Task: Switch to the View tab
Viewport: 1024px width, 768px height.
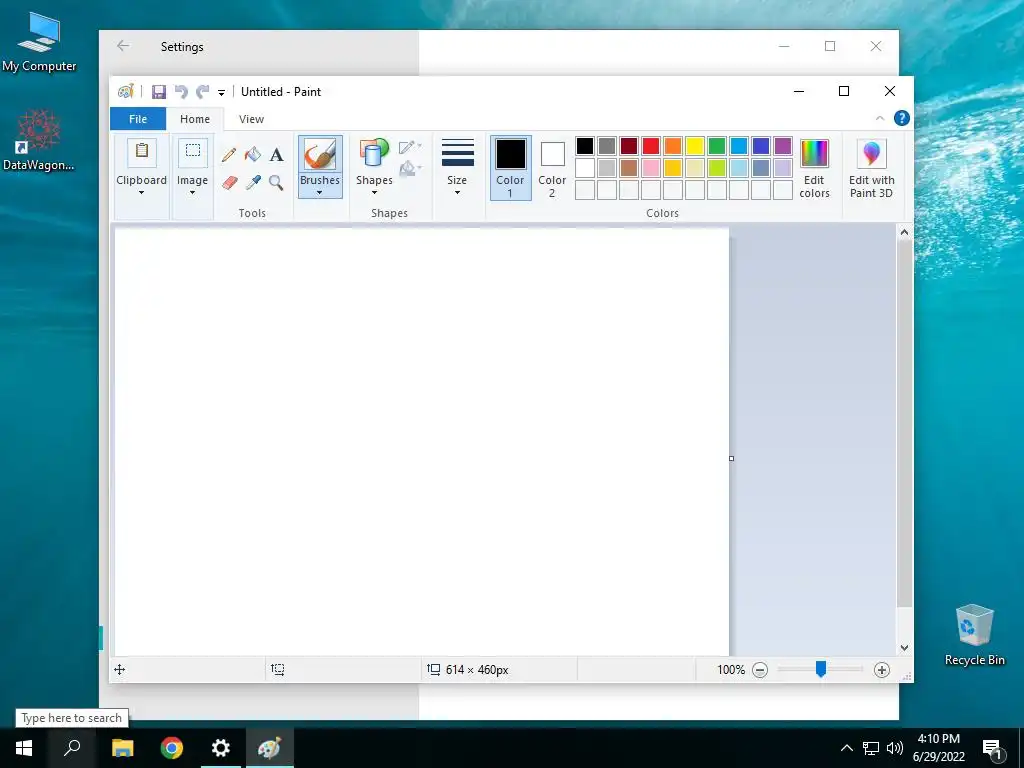Action: click(x=251, y=119)
